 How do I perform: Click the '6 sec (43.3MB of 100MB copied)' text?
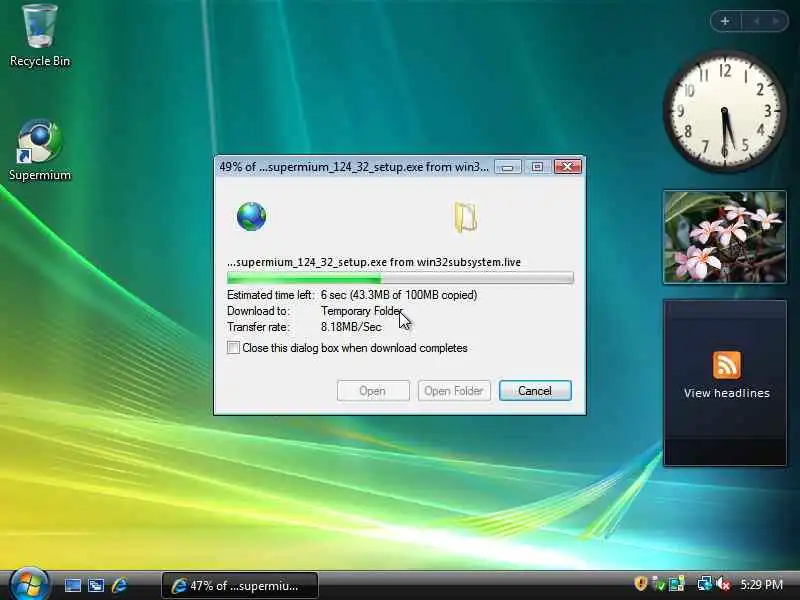(399, 295)
